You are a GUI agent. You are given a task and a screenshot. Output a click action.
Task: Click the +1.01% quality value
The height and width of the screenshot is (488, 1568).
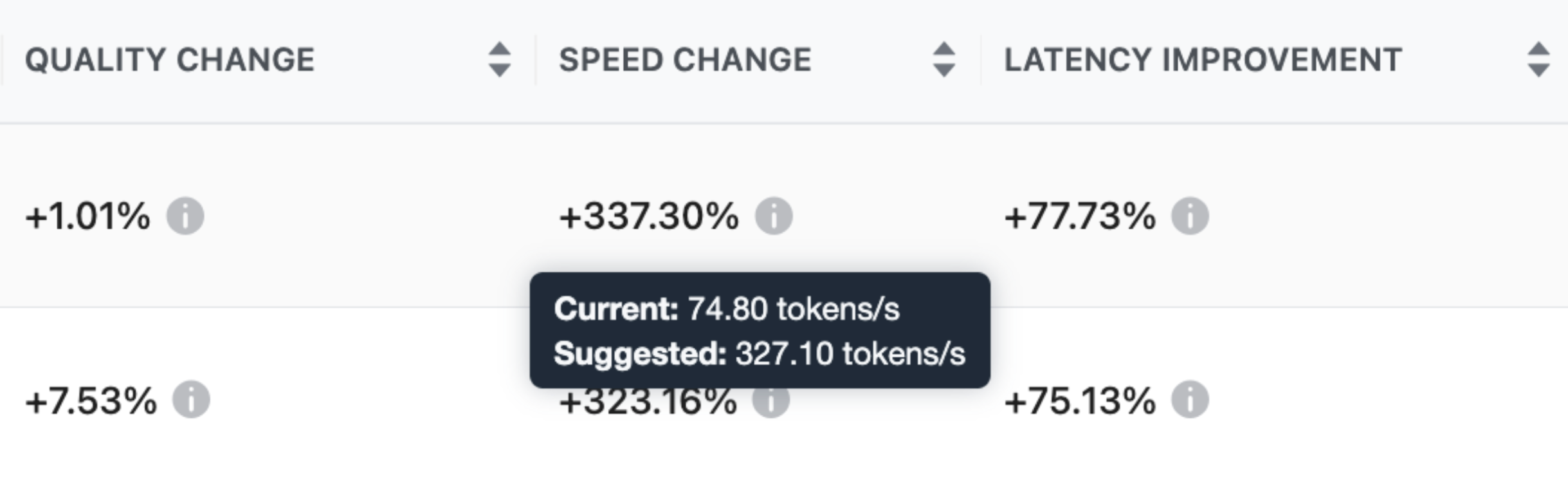87,216
